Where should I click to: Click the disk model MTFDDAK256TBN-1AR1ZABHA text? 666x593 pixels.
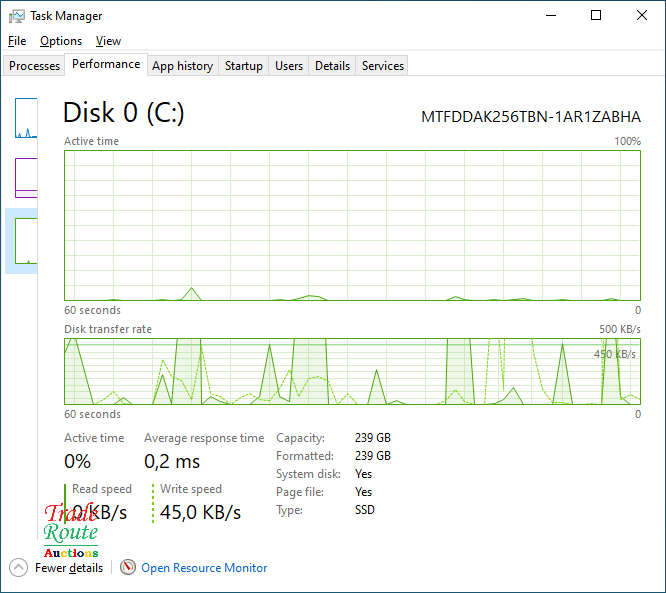(531, 116)
